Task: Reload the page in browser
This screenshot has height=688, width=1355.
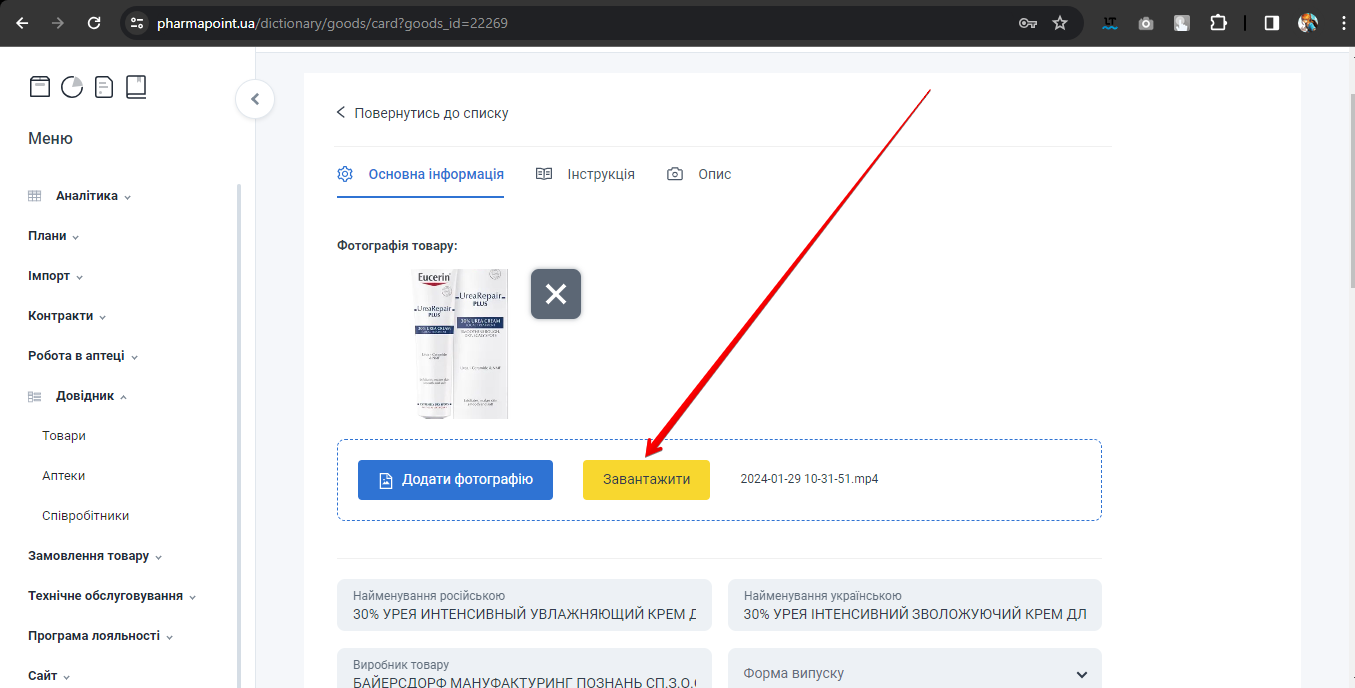Action: click(x=94, y=23)
